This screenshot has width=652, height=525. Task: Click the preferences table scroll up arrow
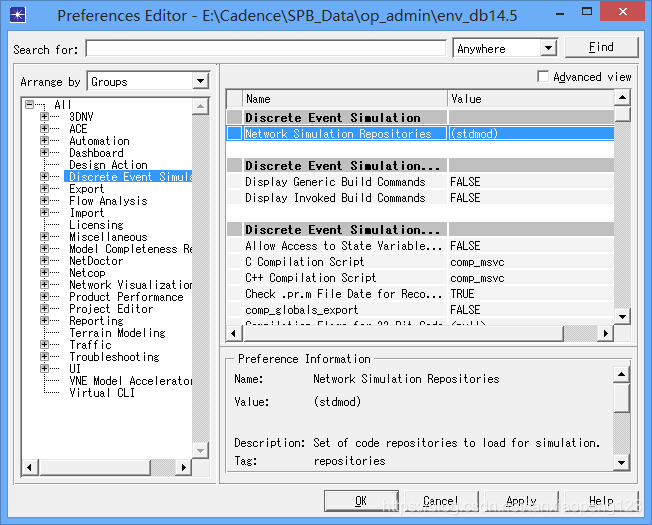pyautogui.click(x=622, y=98)
